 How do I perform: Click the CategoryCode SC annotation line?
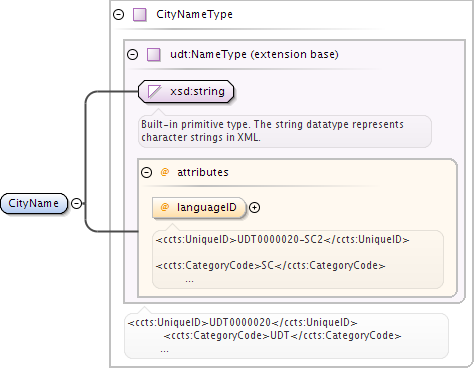[x=270, y=266]
